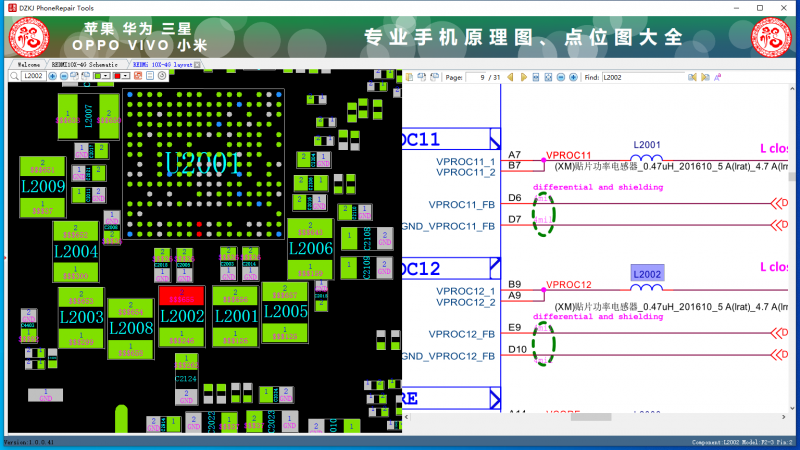Go to the previous schematic page arrow

[x=510, y=77]
